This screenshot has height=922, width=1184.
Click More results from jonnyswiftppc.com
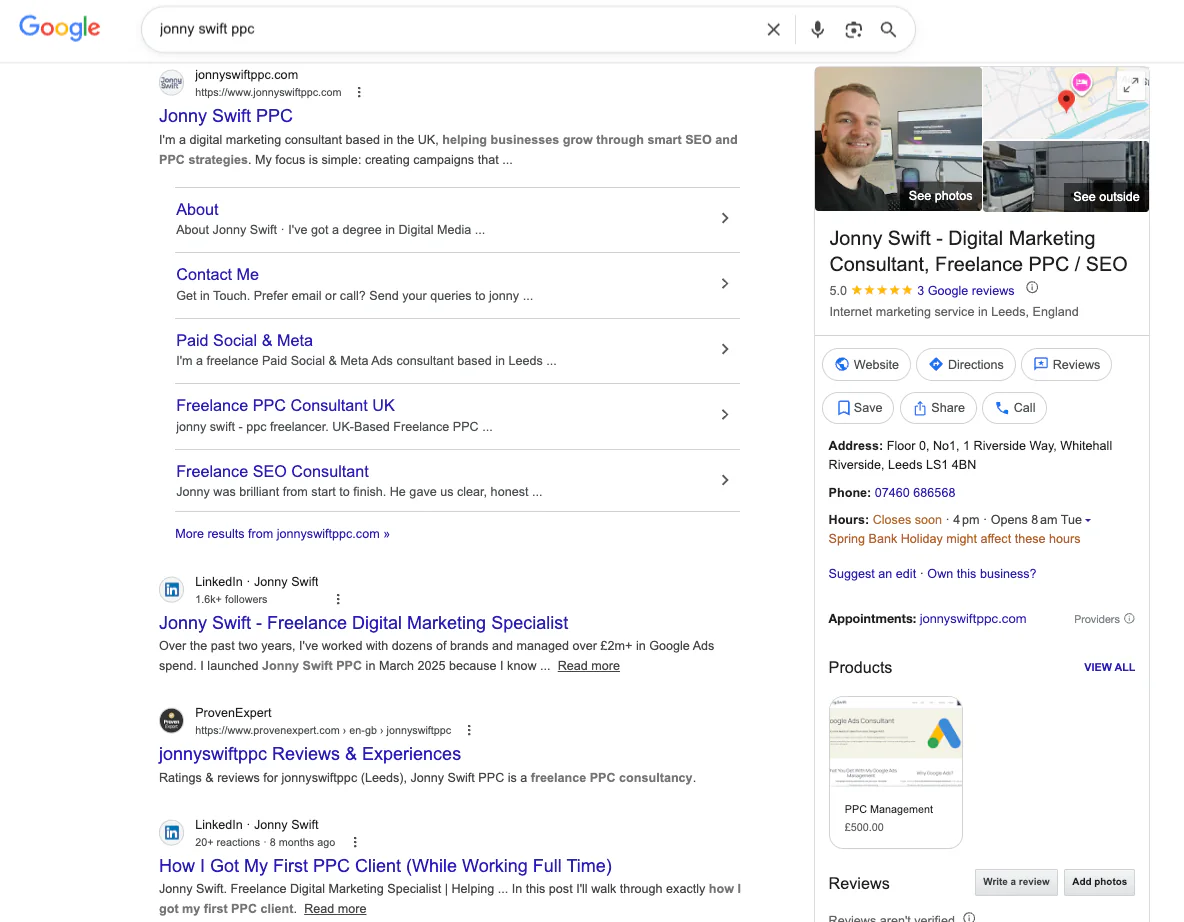(x=282, y=534)
